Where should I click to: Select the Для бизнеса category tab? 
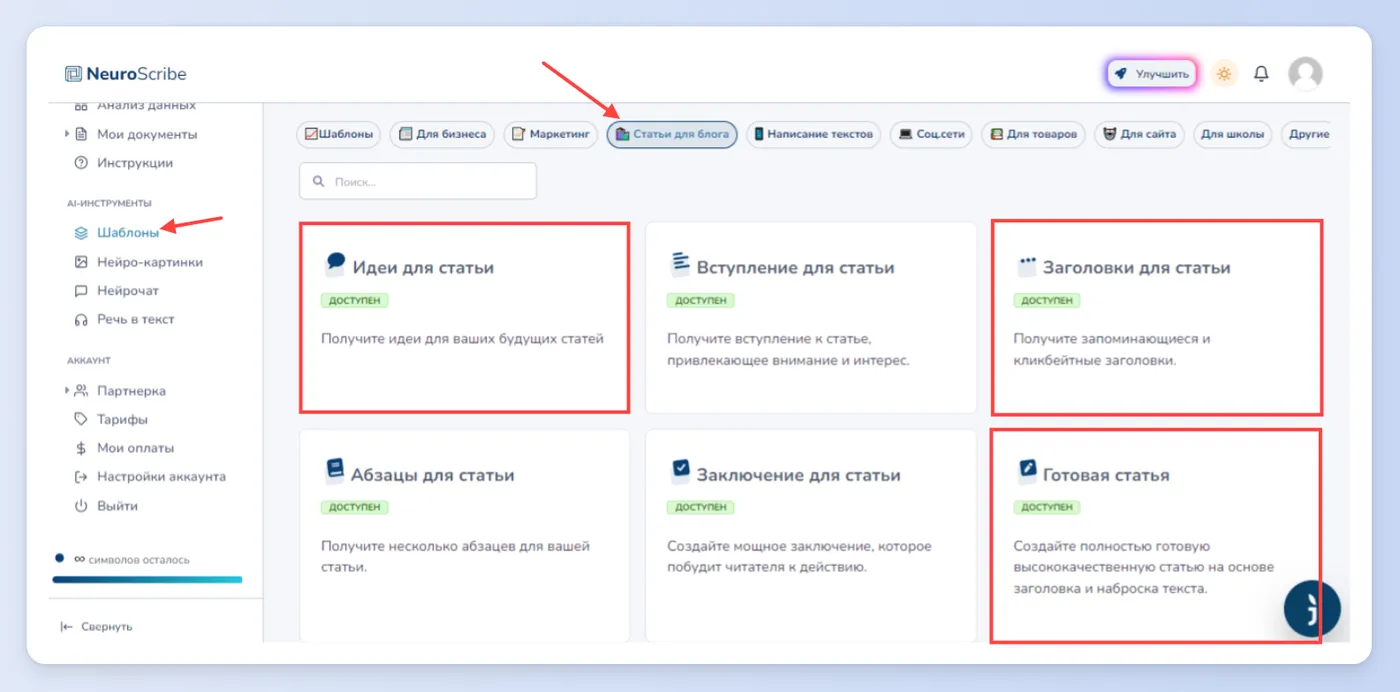(442, 134)
